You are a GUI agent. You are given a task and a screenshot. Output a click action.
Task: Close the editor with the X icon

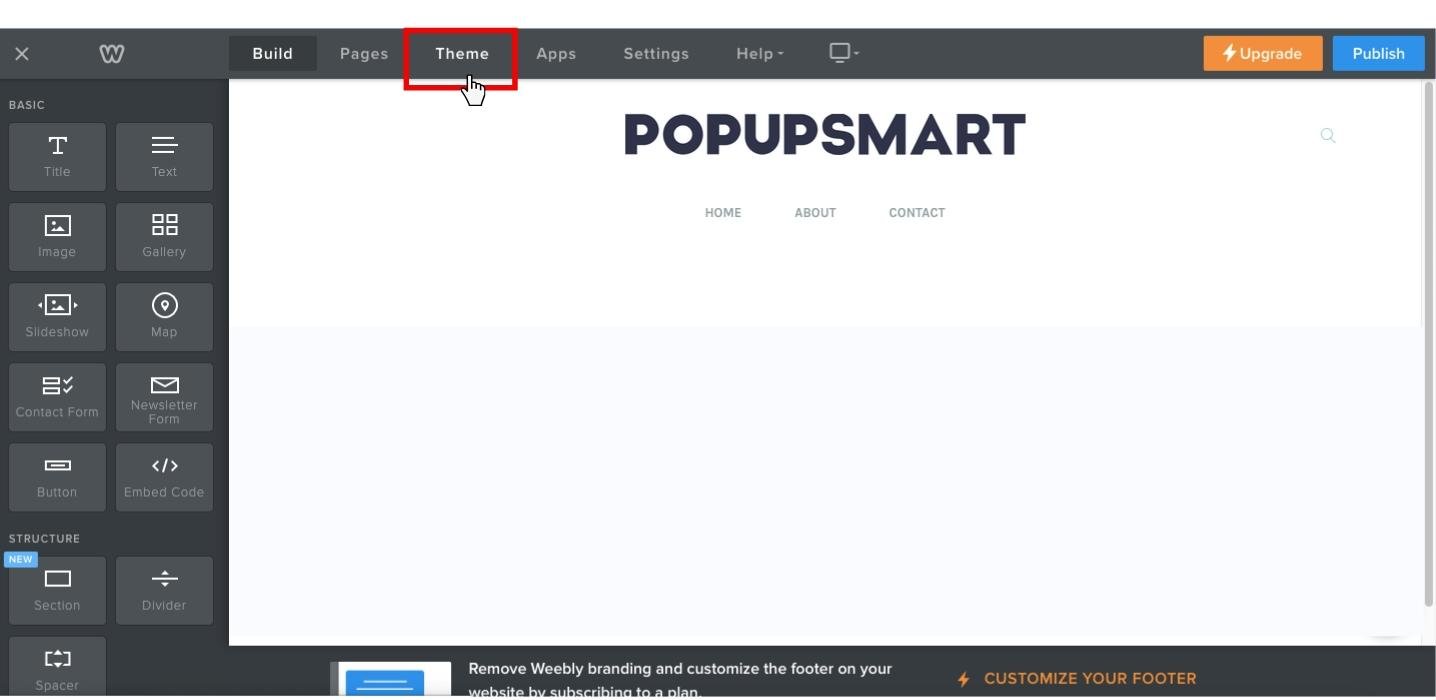pos(22,54)
